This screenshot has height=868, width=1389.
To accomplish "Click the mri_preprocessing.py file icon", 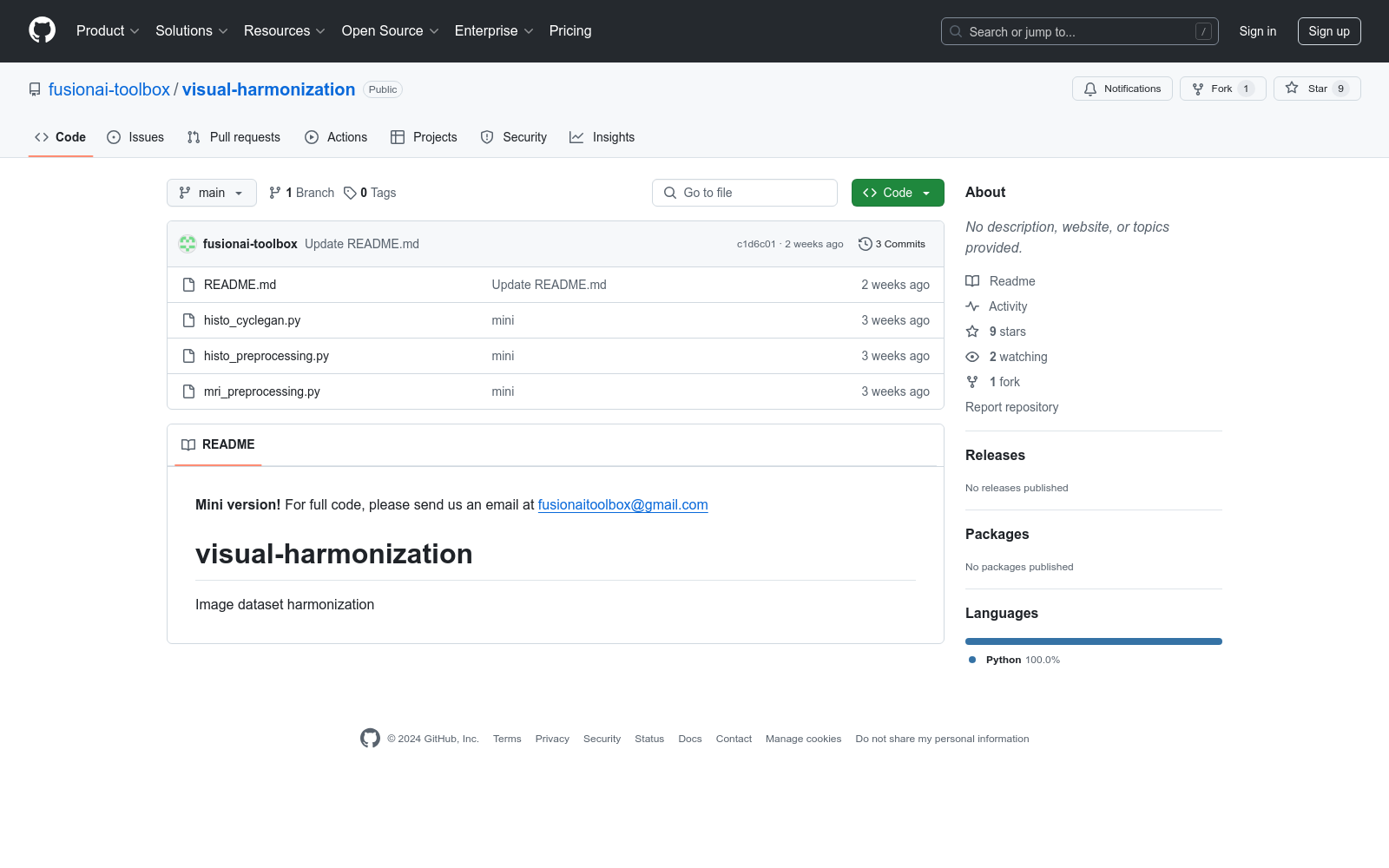I will (188, 391).
